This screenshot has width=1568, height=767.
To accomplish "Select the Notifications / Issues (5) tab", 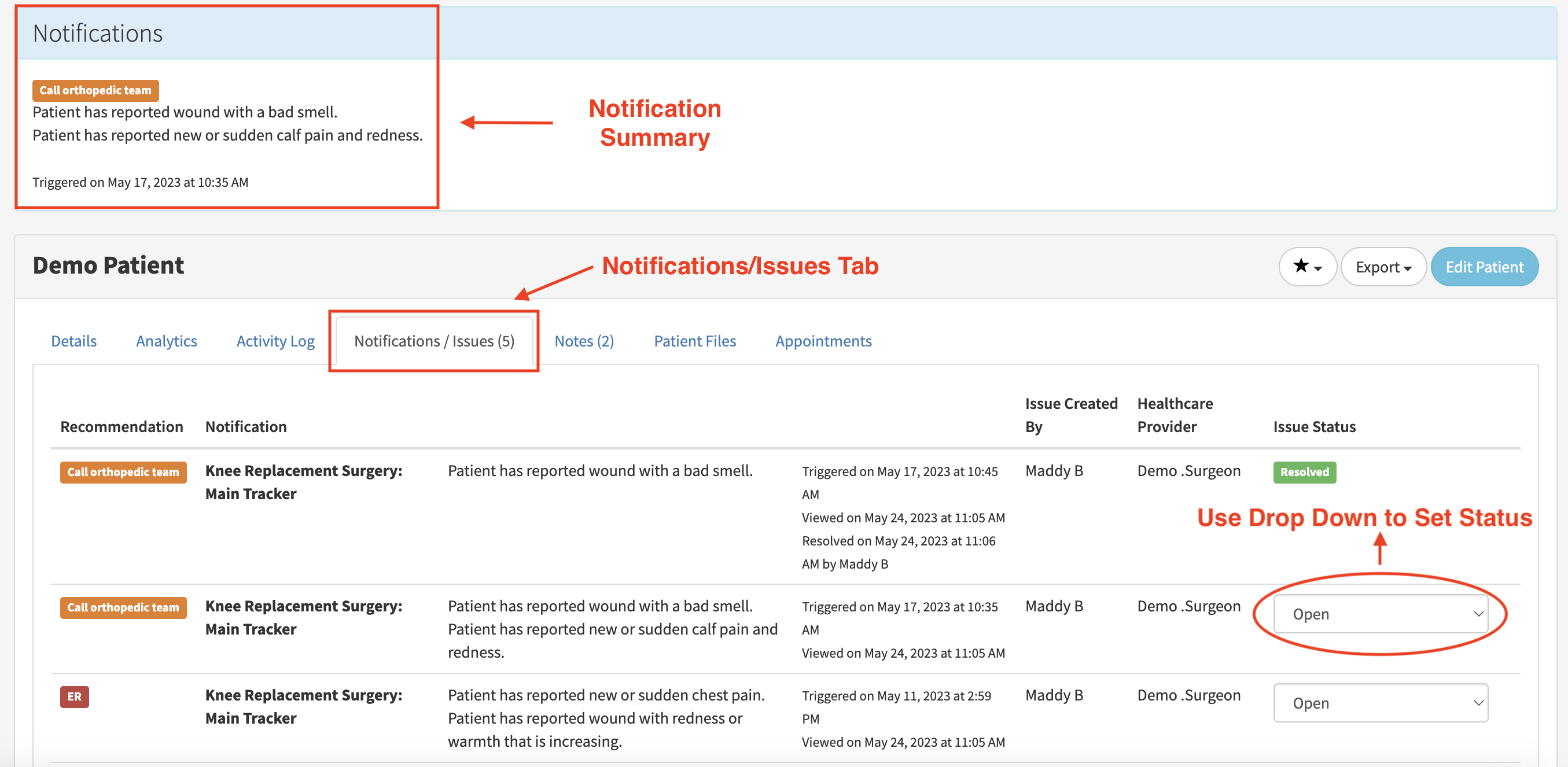I will click(434, 341).
